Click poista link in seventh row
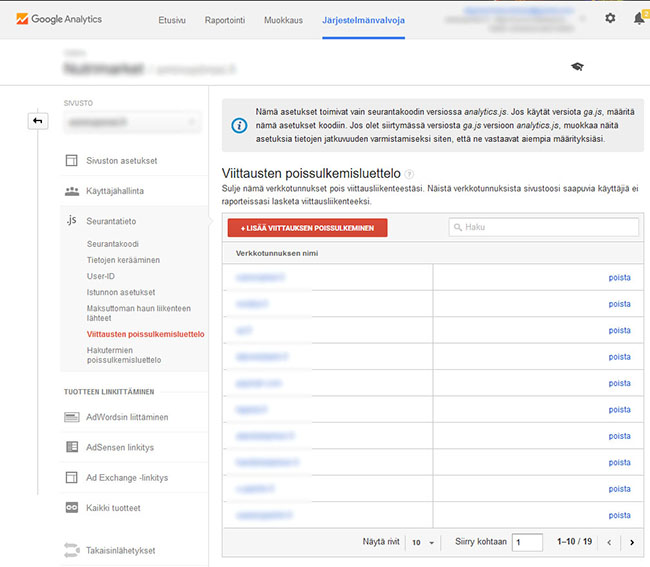 click(619, 436)
